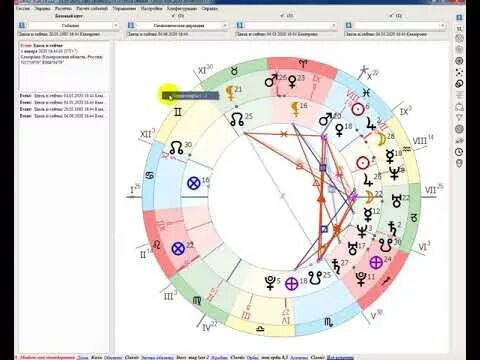This screenshot has width=480, height=360.
Task: Click Venus glyph at 18° in middle ring
Action: [x=339, y=129]
